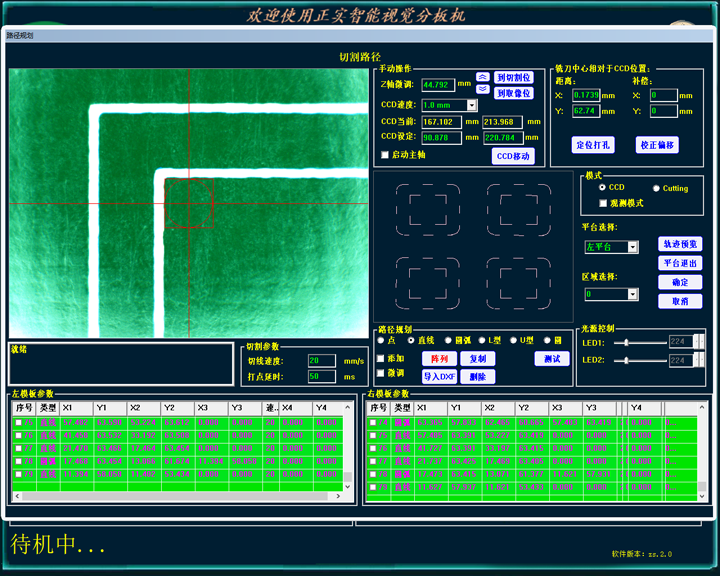
Task: Click the CCD设定 Y field 220.784
Action: (x=503, y=138)
